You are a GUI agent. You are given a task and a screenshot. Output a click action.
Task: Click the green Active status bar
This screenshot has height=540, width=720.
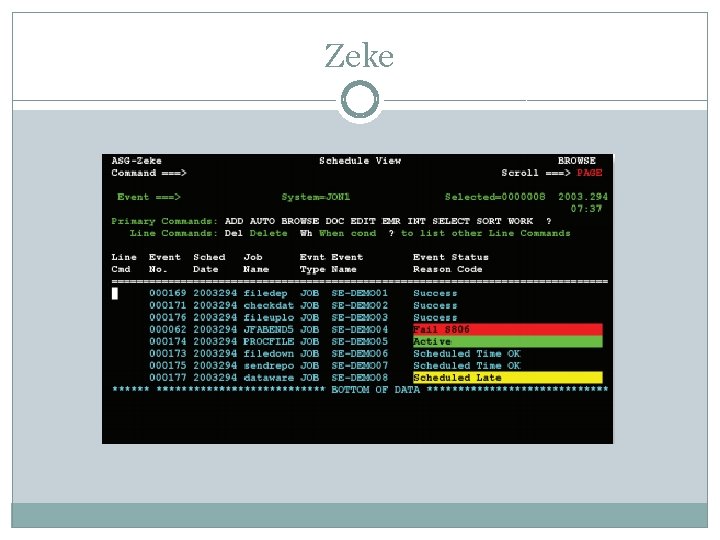tap(507, 342)
